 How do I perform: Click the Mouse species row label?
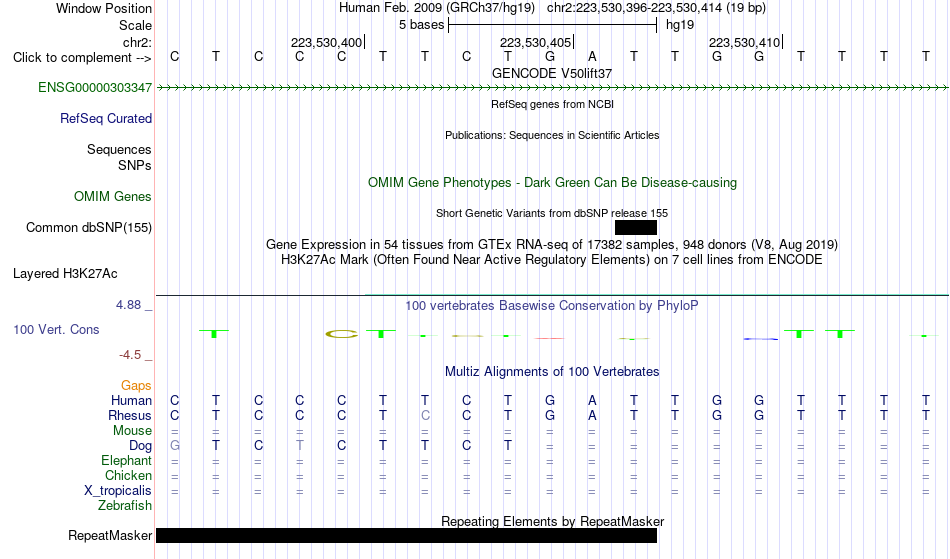click(132, 431)
